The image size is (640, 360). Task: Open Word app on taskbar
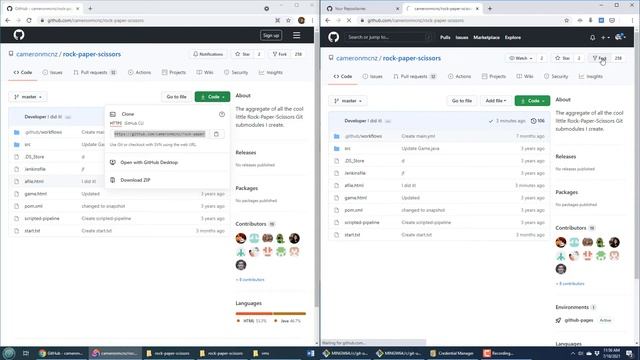click(311, 353)
